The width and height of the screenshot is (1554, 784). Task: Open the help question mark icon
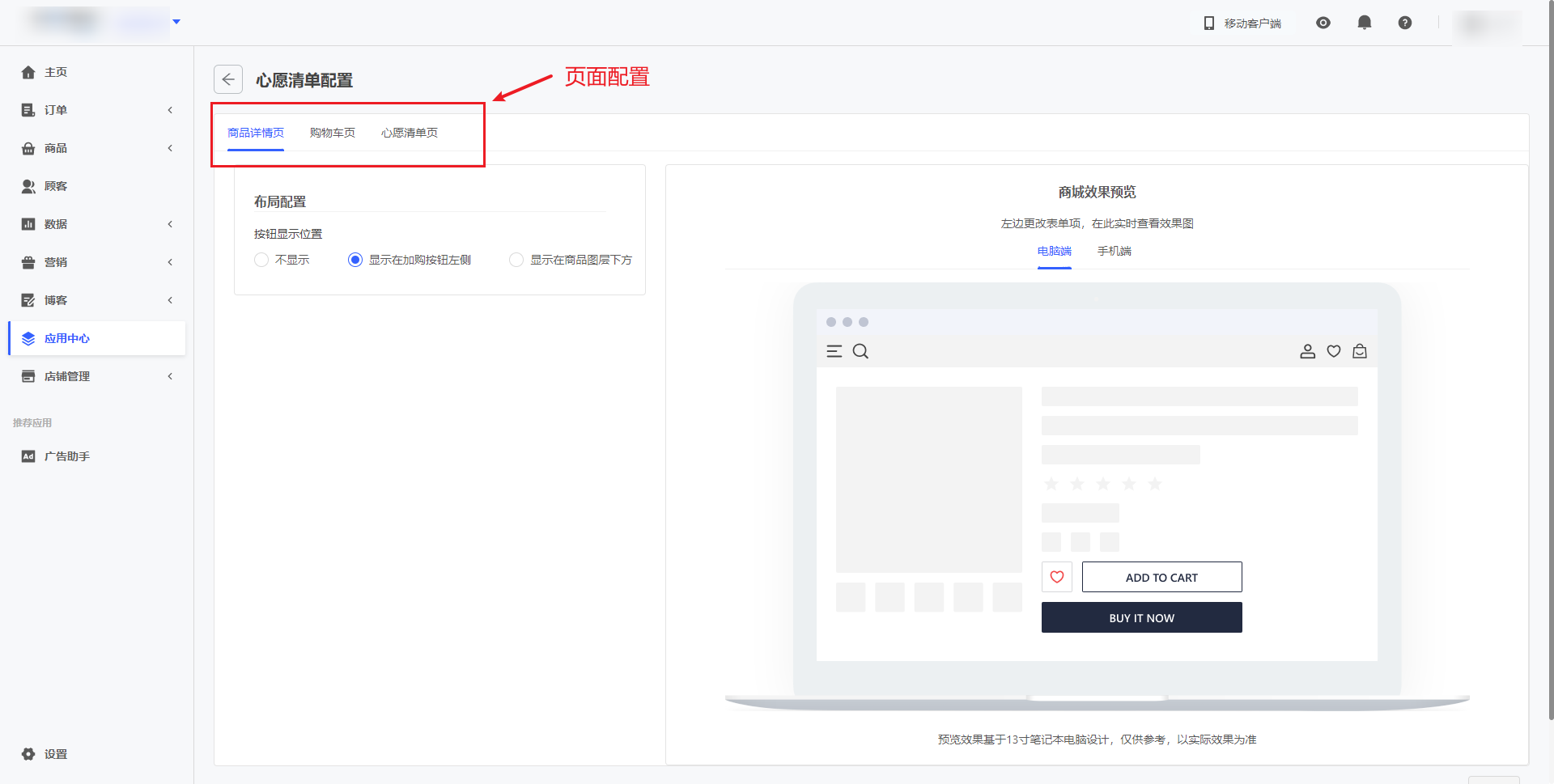pos(1405,23)
